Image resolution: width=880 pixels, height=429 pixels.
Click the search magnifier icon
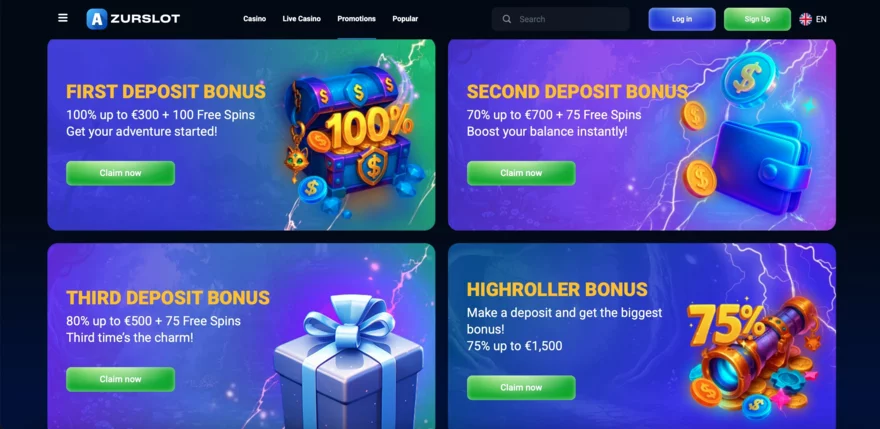507,19
